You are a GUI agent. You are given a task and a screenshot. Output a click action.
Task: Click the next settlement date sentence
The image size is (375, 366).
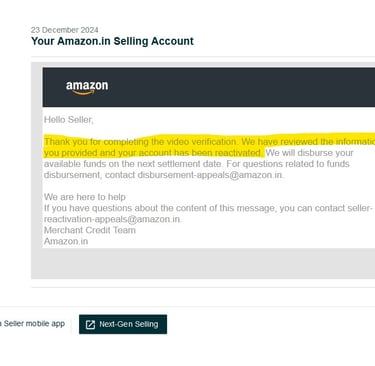133,164
